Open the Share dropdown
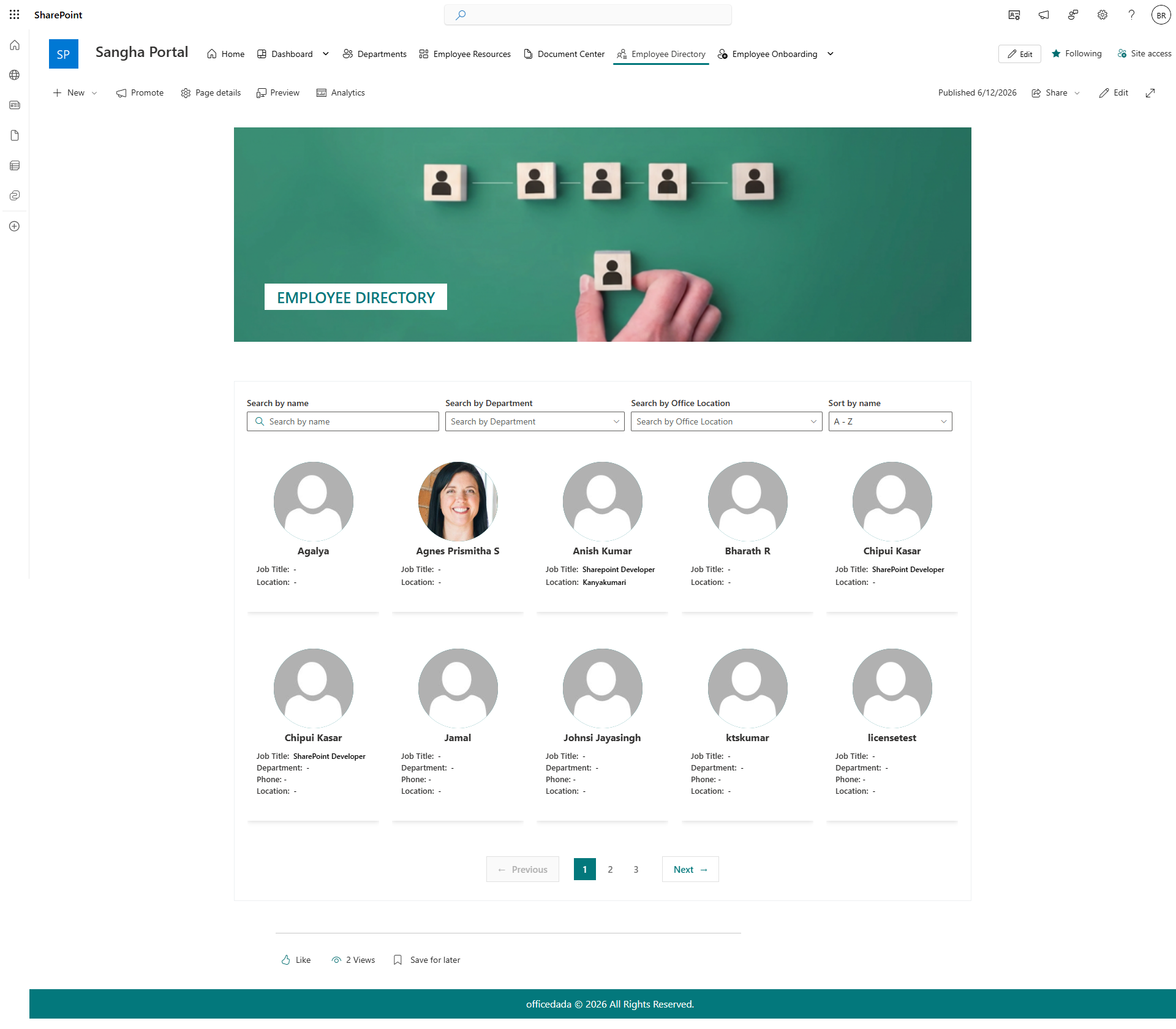The height and width of the screenshot is (1029, 1176). coord(1055,93)
